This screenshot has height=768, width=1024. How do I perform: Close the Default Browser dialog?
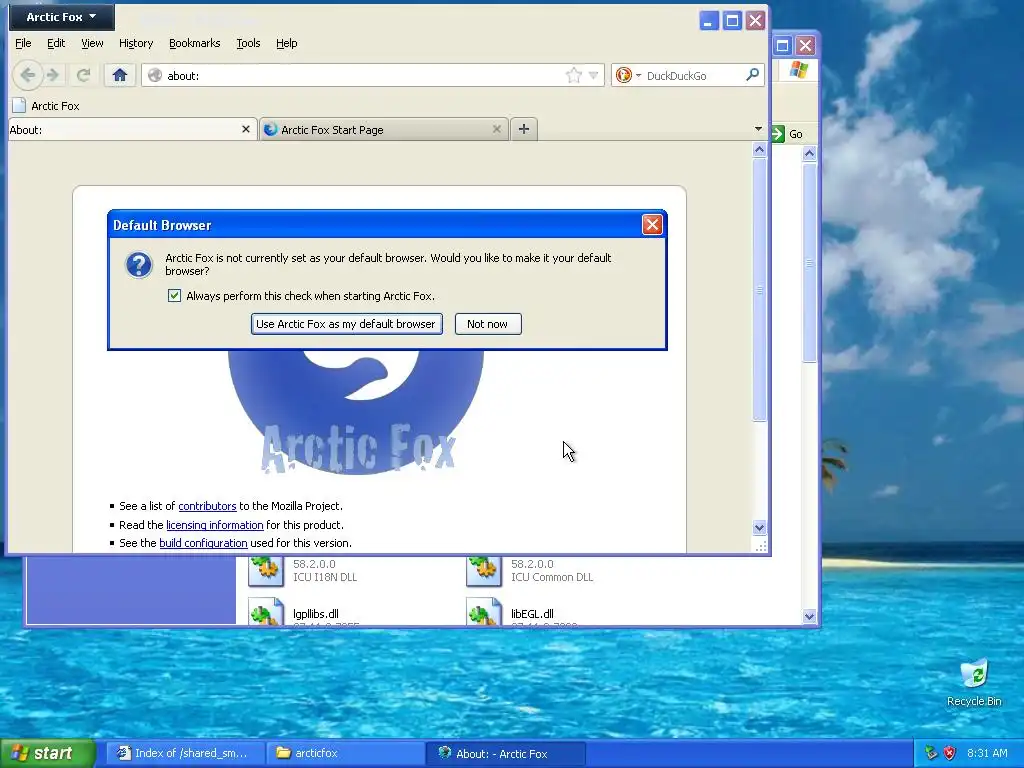tap(652, 225)
